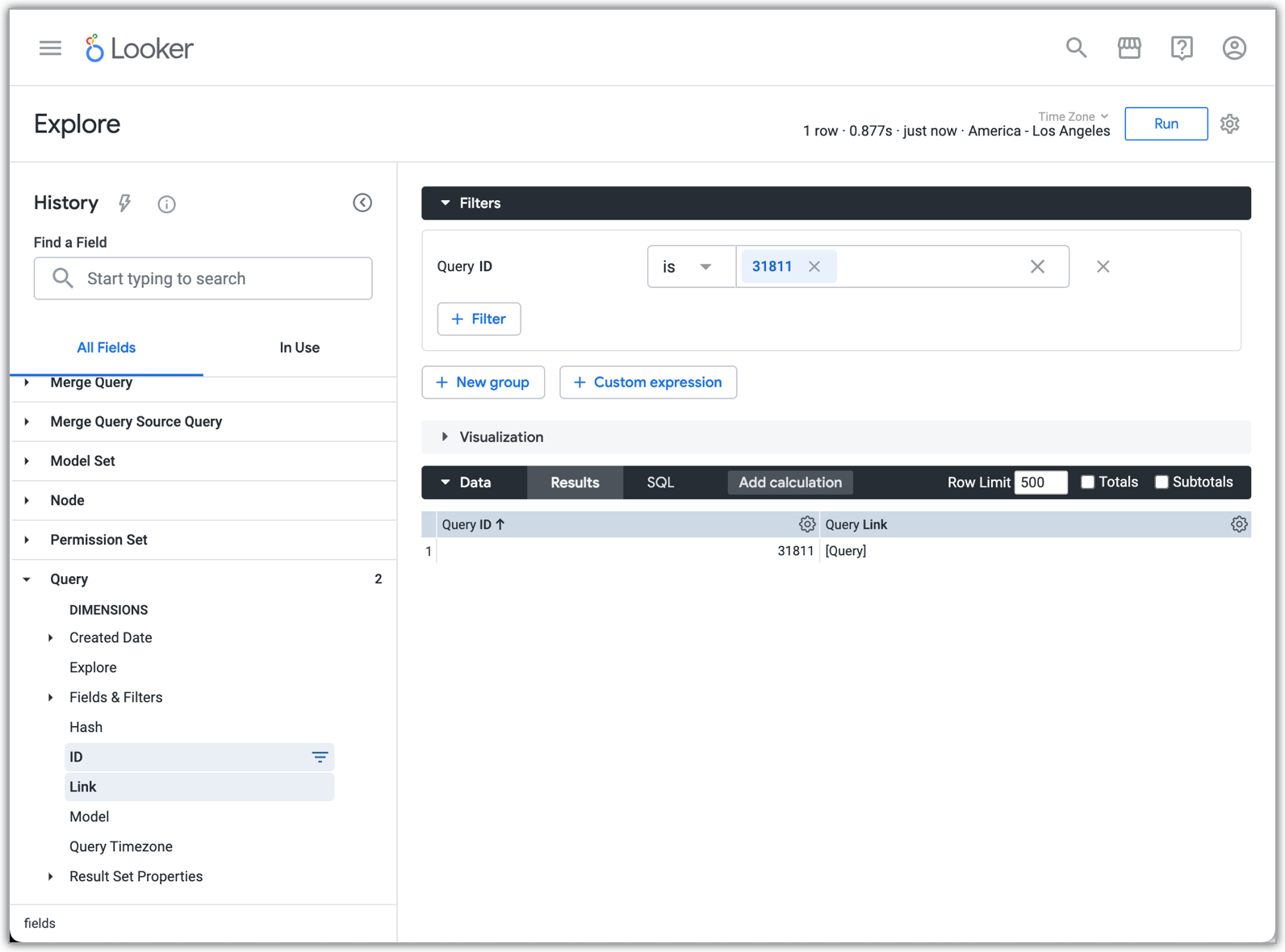This screenshot has height=952, width=1285.
Task: Toggle the filter icon on ID field
Action: click(x=320, y=758)
